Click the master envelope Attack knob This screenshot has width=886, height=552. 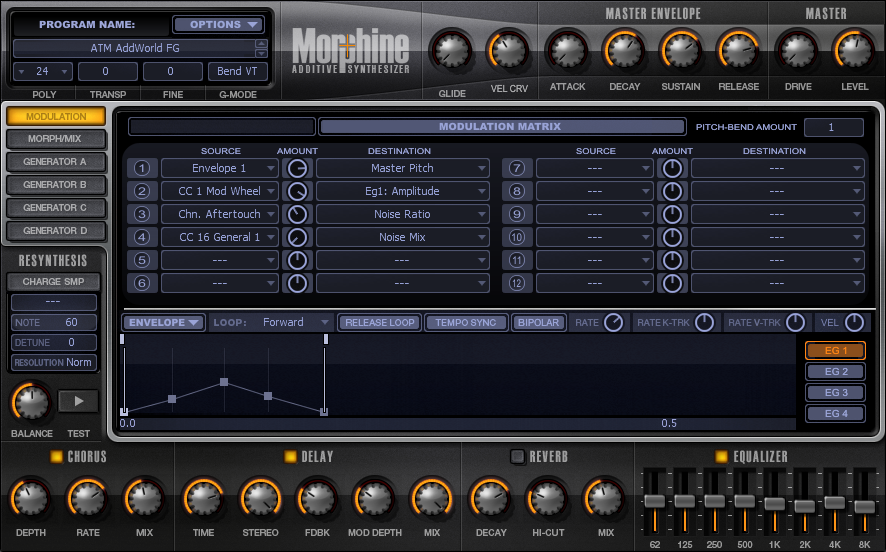pos(568,51)
